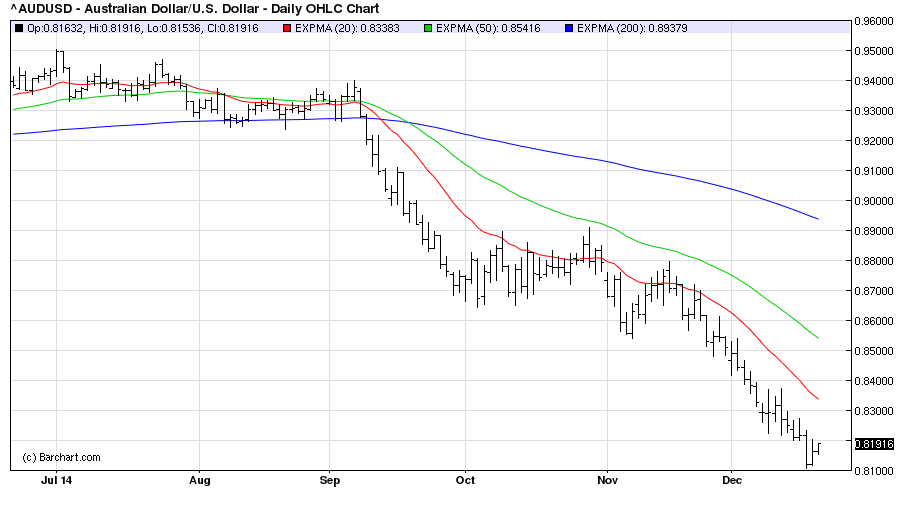Click the 0.96000 price axis label
This screenshot has width=900, height=511.
point(874,20)
